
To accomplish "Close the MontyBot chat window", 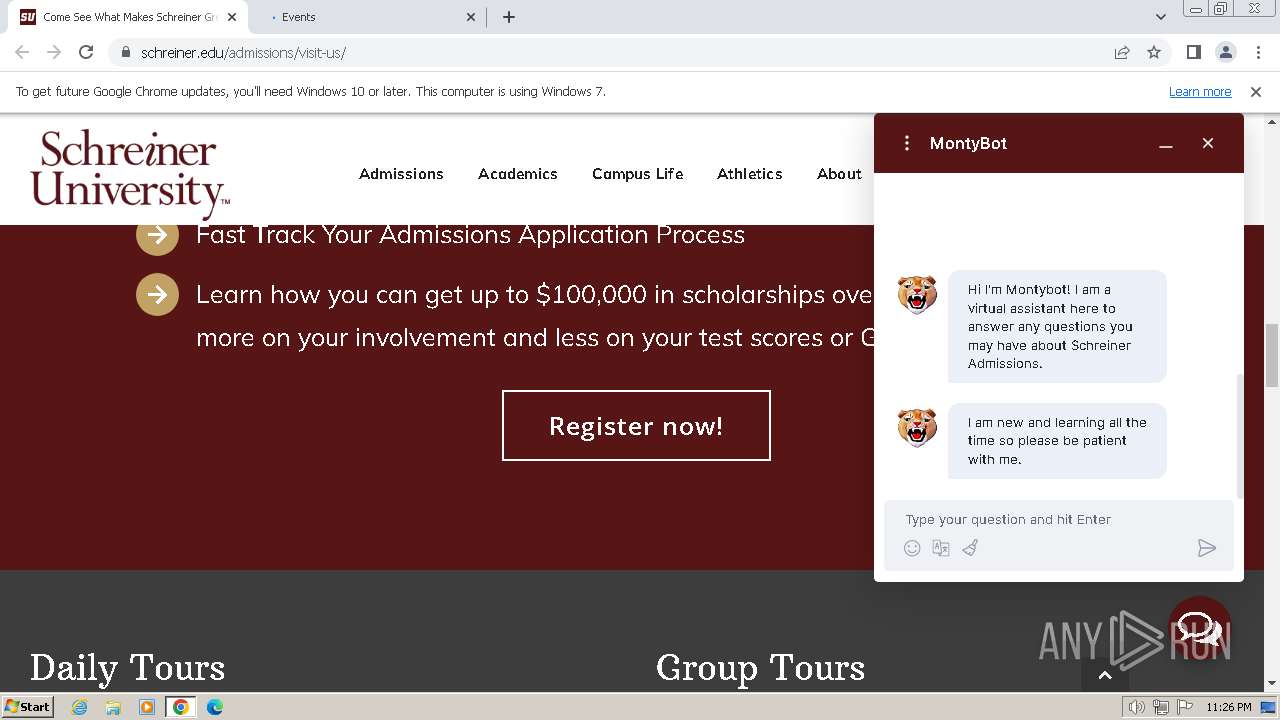I will [x=1208, y=143].
